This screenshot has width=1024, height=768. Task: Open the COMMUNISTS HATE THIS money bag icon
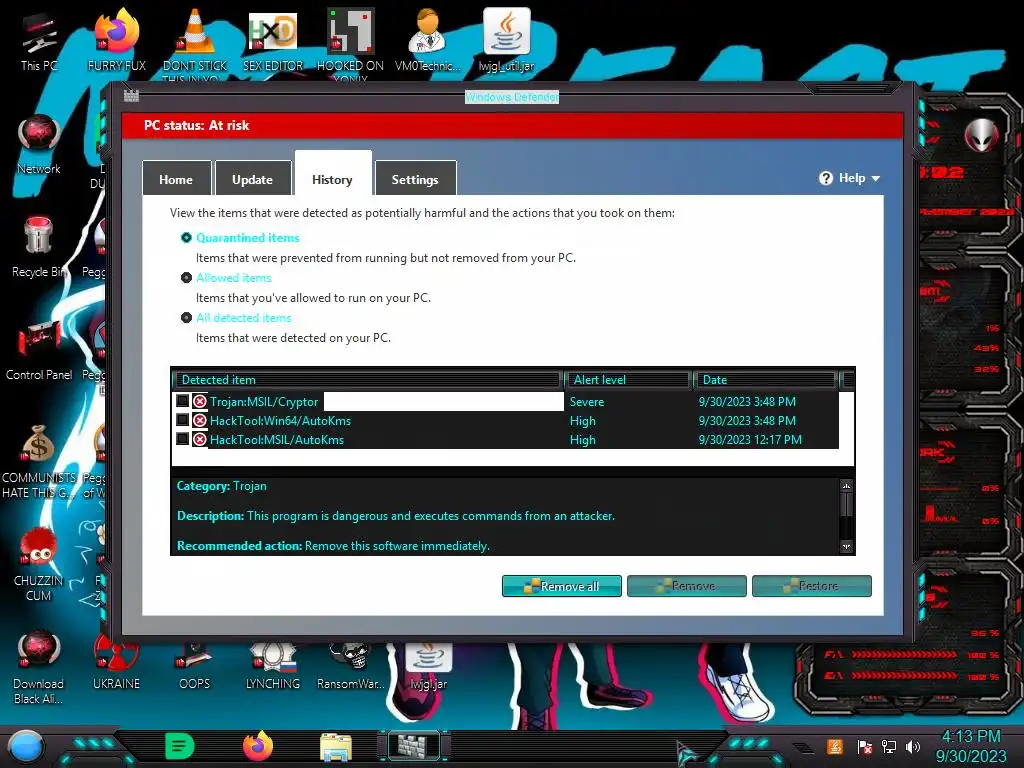tap(39, 461)
